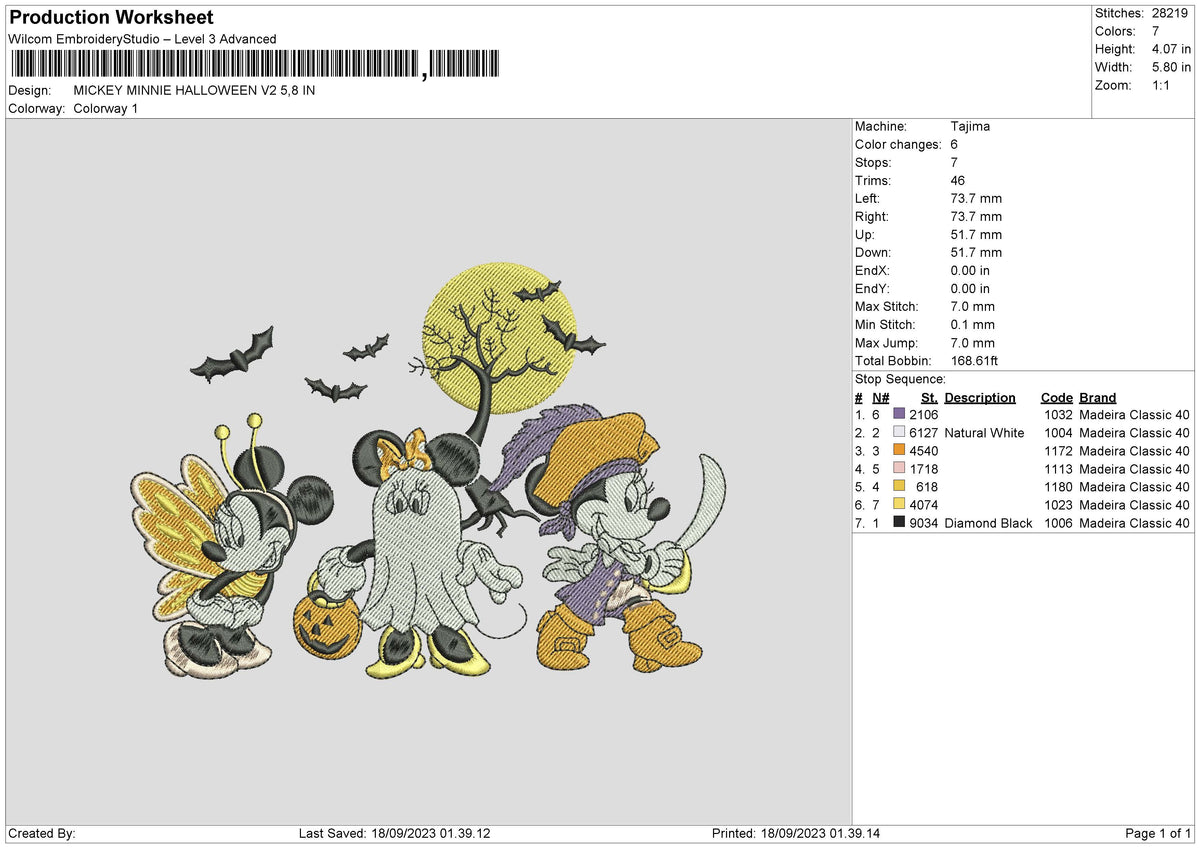Click the Height value 4.07 in
This screenshot has height=848, width=1200.
pos(1171,49)
